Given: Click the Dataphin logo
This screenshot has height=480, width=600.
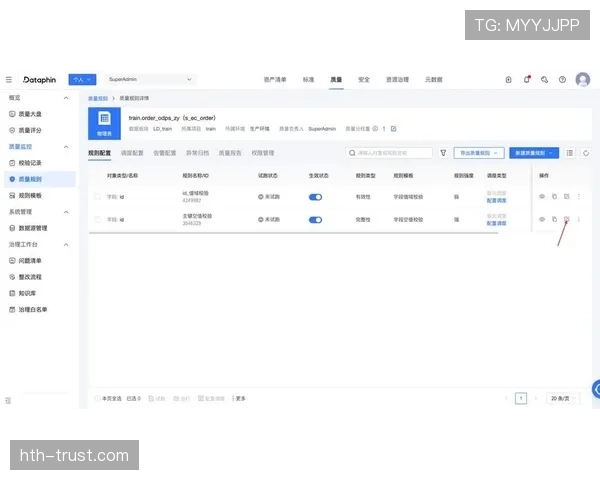Looking at the screenshot, I should (x=39, y=80).
